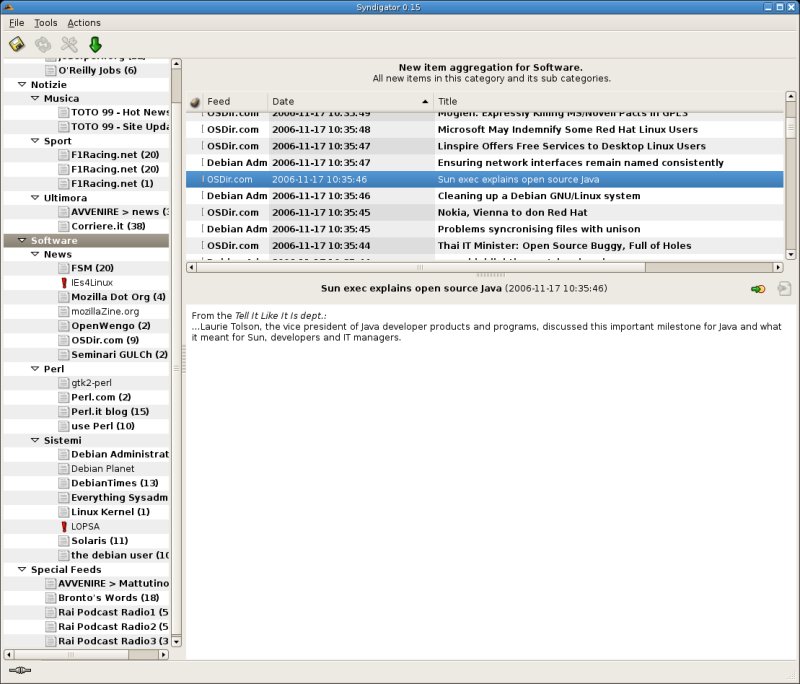This screenshot has width=800, height=684.
Task: Select the F1Racing.net (1) feed
Action: (112, 184)
